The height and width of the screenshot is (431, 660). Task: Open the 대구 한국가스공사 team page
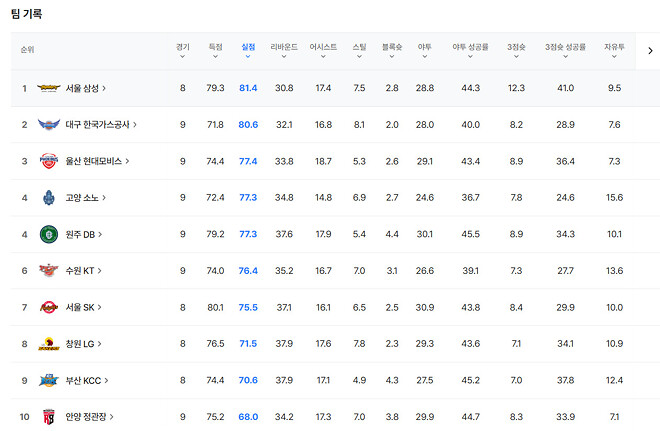point(101,125)
